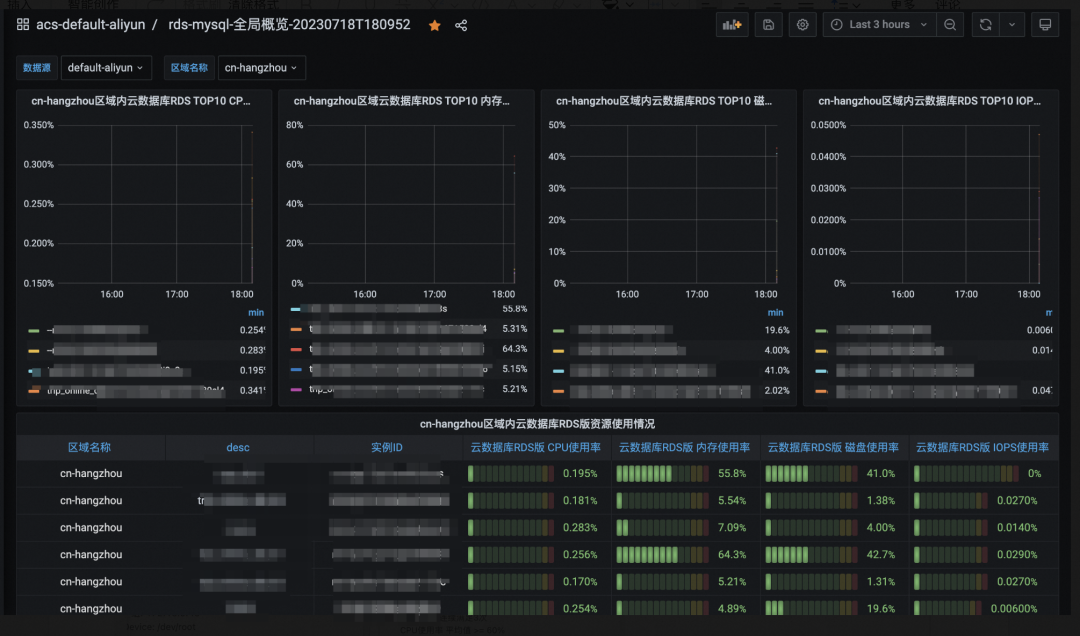Open dashboard settings gear icon
The image size is (1080, 636).
point(802,25)
